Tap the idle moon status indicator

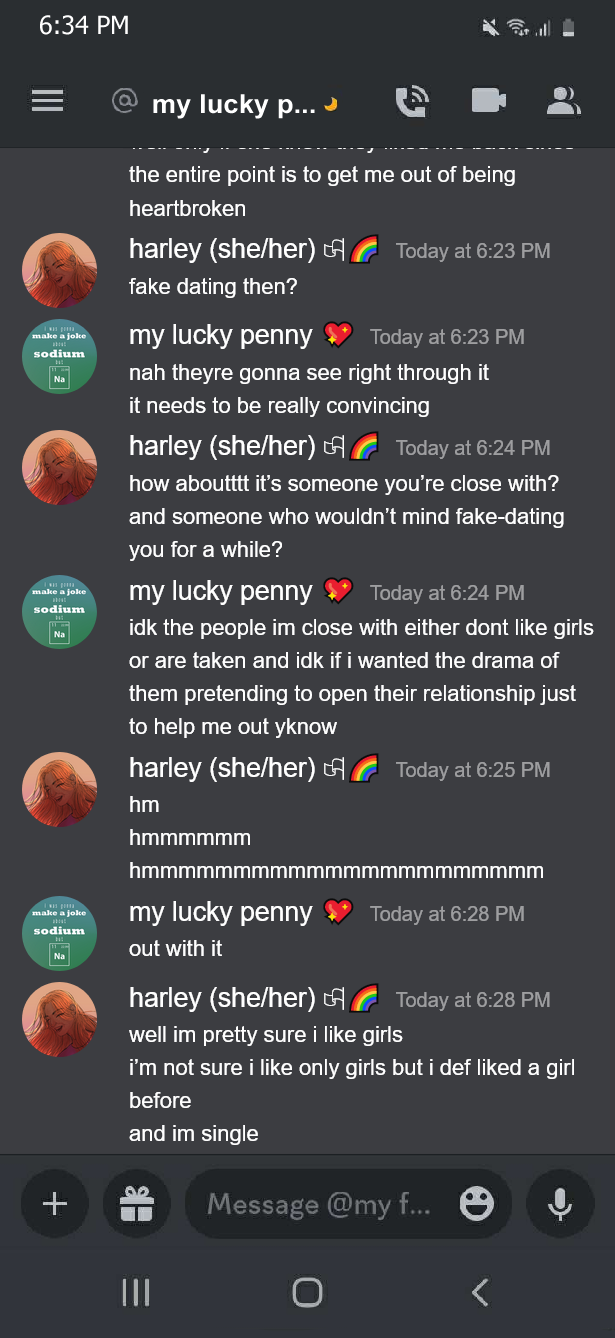332,103
